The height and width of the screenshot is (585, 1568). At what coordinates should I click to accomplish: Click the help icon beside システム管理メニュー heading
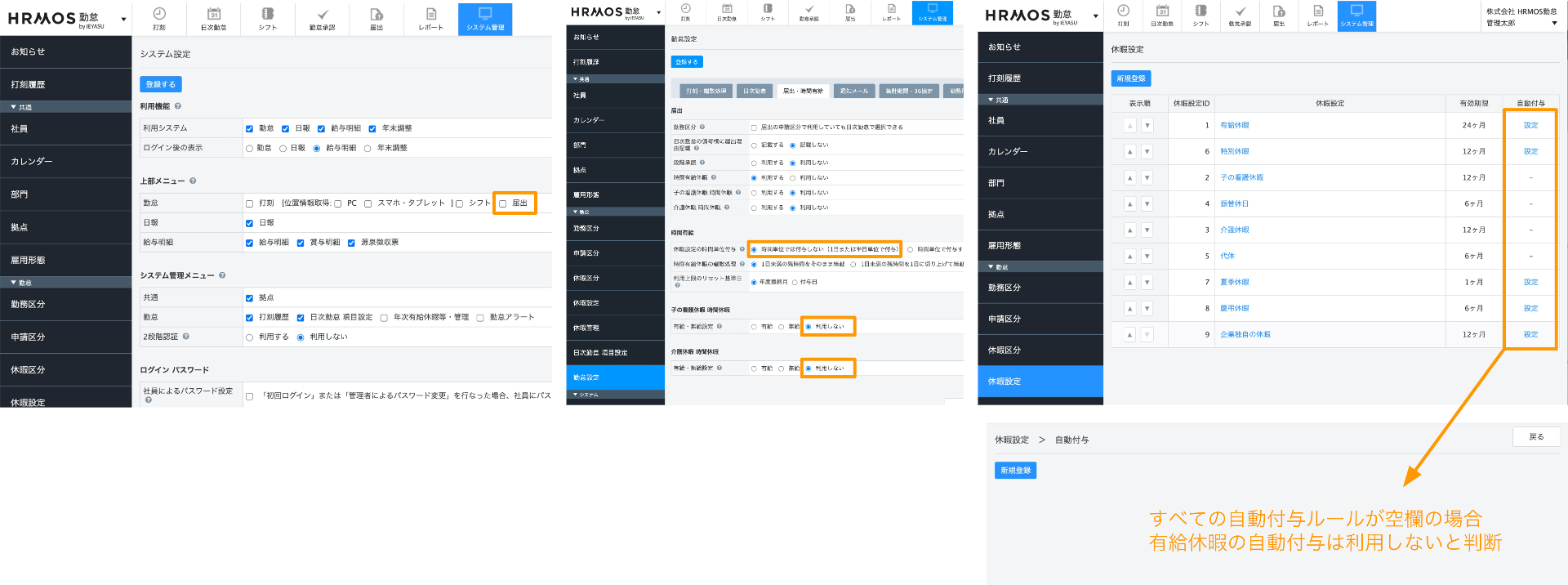coord(222,275)
